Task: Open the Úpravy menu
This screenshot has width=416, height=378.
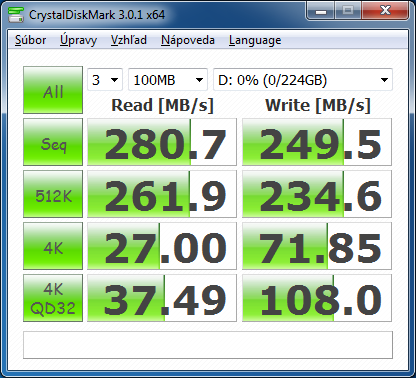Action: [78, 40]
